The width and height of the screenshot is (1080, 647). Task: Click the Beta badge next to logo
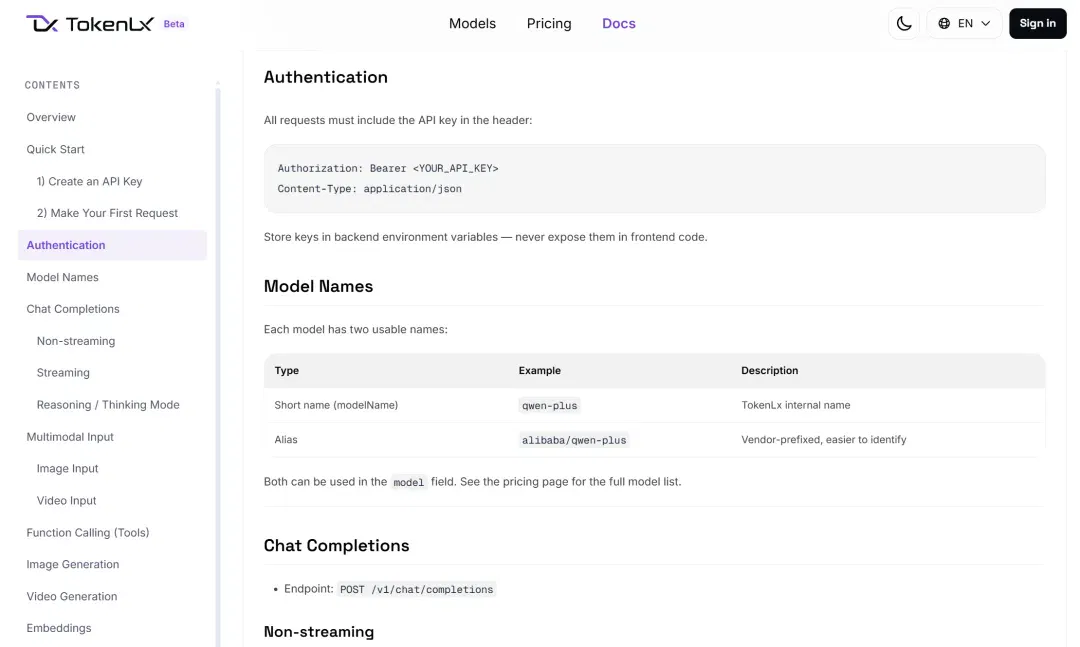pyautogui.click(x=174, y=23)
